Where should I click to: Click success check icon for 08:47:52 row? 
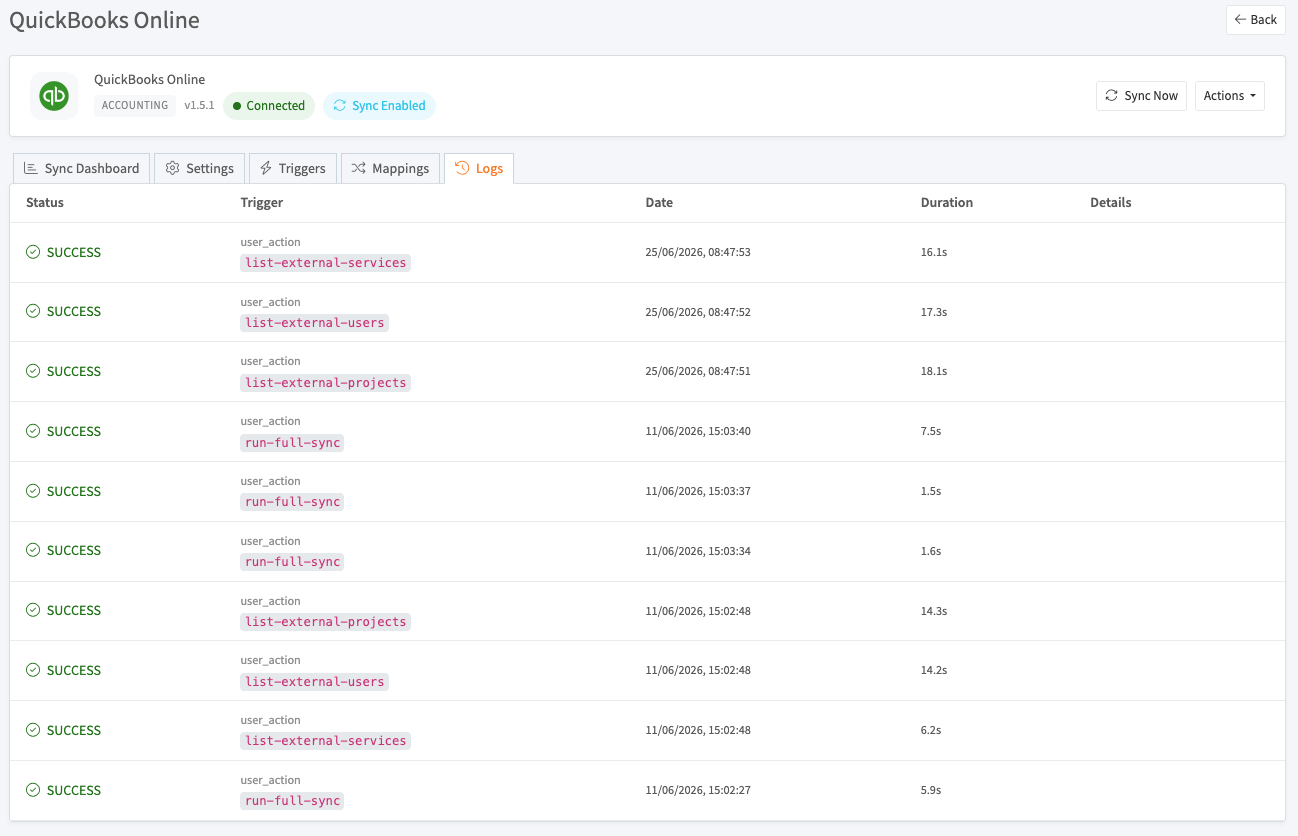pyautogui.click(x=33, y=311)
